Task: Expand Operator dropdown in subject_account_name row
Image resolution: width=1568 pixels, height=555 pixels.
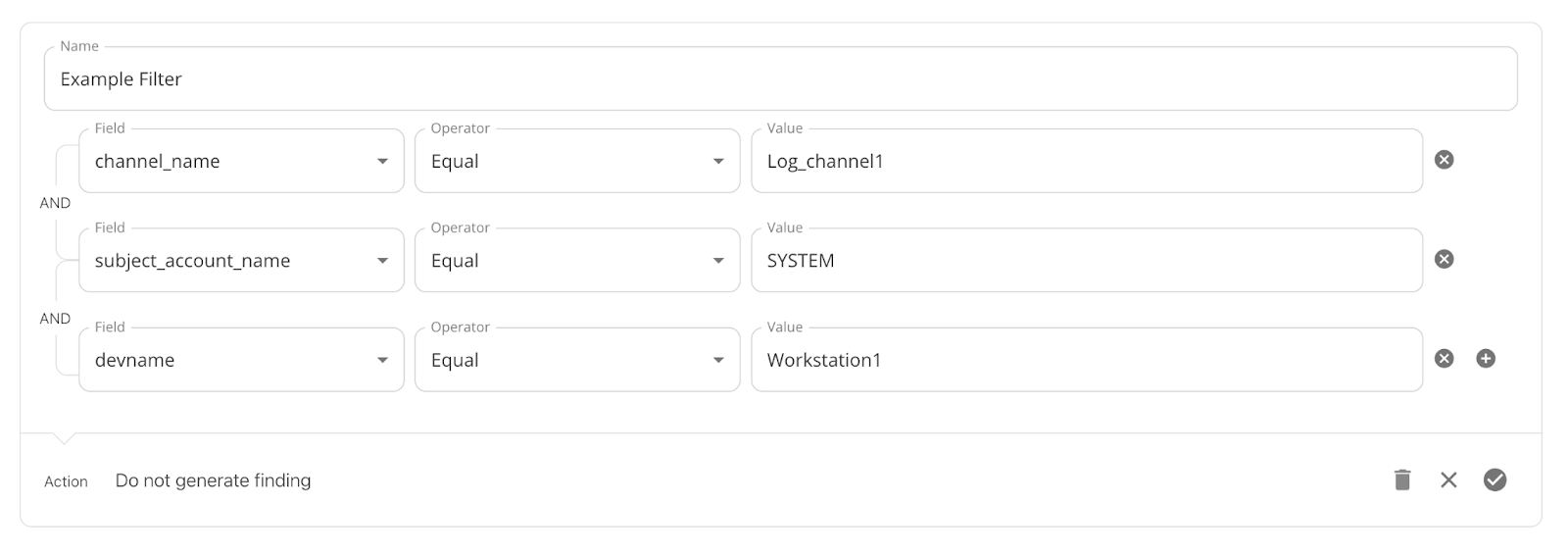Action: click(x=577, y=260)
